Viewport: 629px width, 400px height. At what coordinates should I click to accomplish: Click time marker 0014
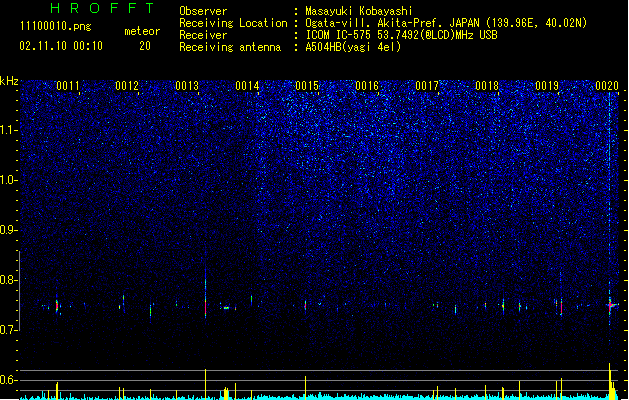[x=247, y=86]
